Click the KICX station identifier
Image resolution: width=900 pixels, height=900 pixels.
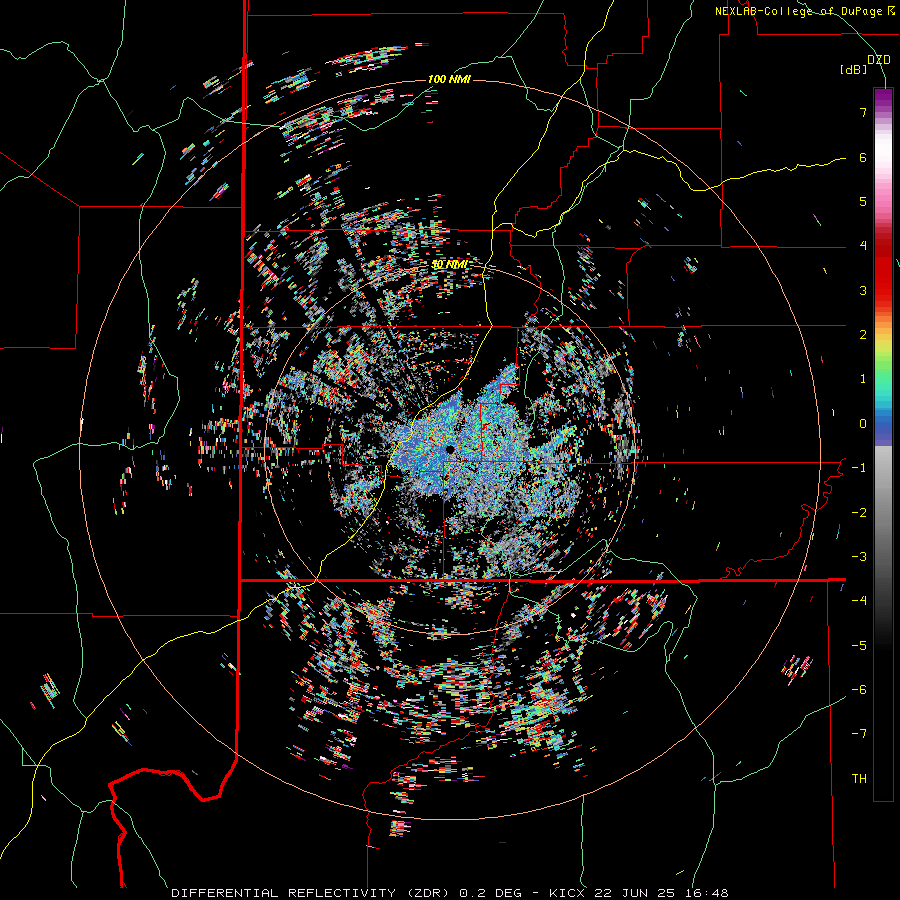[567, 893]
